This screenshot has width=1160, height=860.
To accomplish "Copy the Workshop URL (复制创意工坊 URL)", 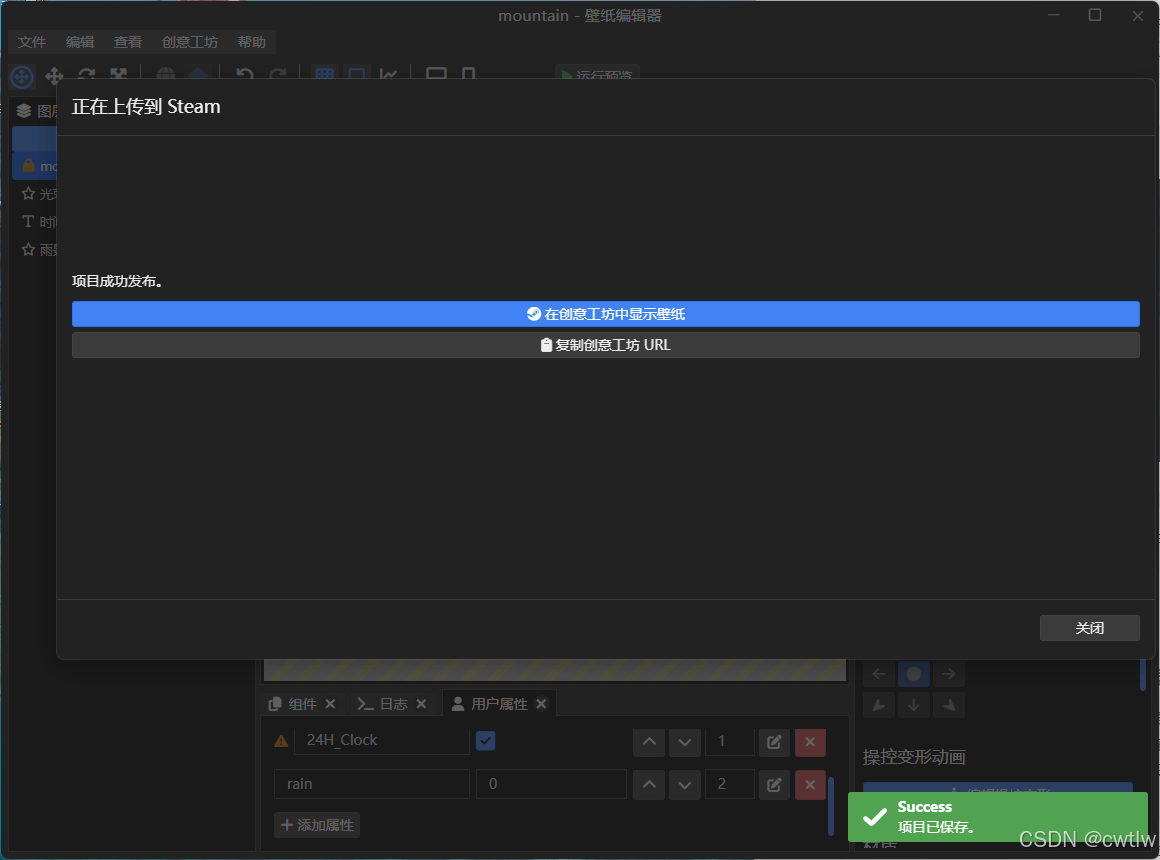I will (605, 345).
